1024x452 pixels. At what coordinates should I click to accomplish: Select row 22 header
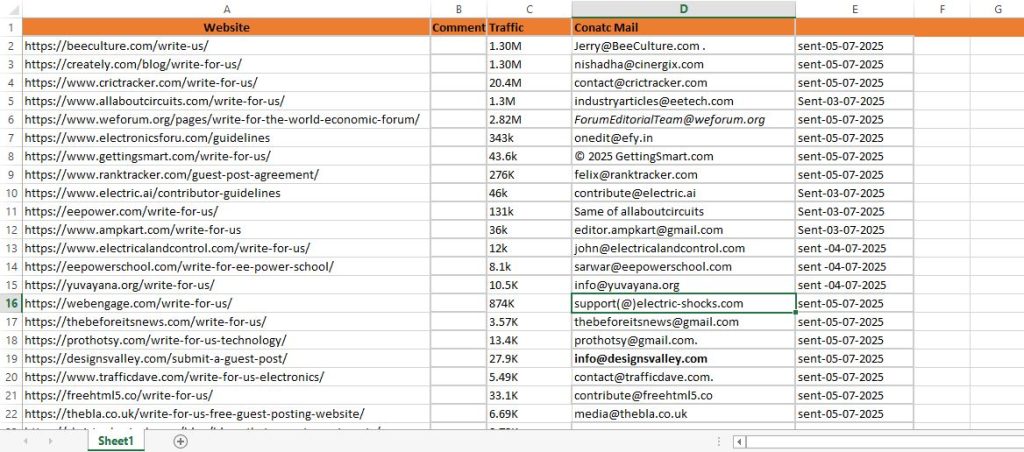[x=11, y=413]
